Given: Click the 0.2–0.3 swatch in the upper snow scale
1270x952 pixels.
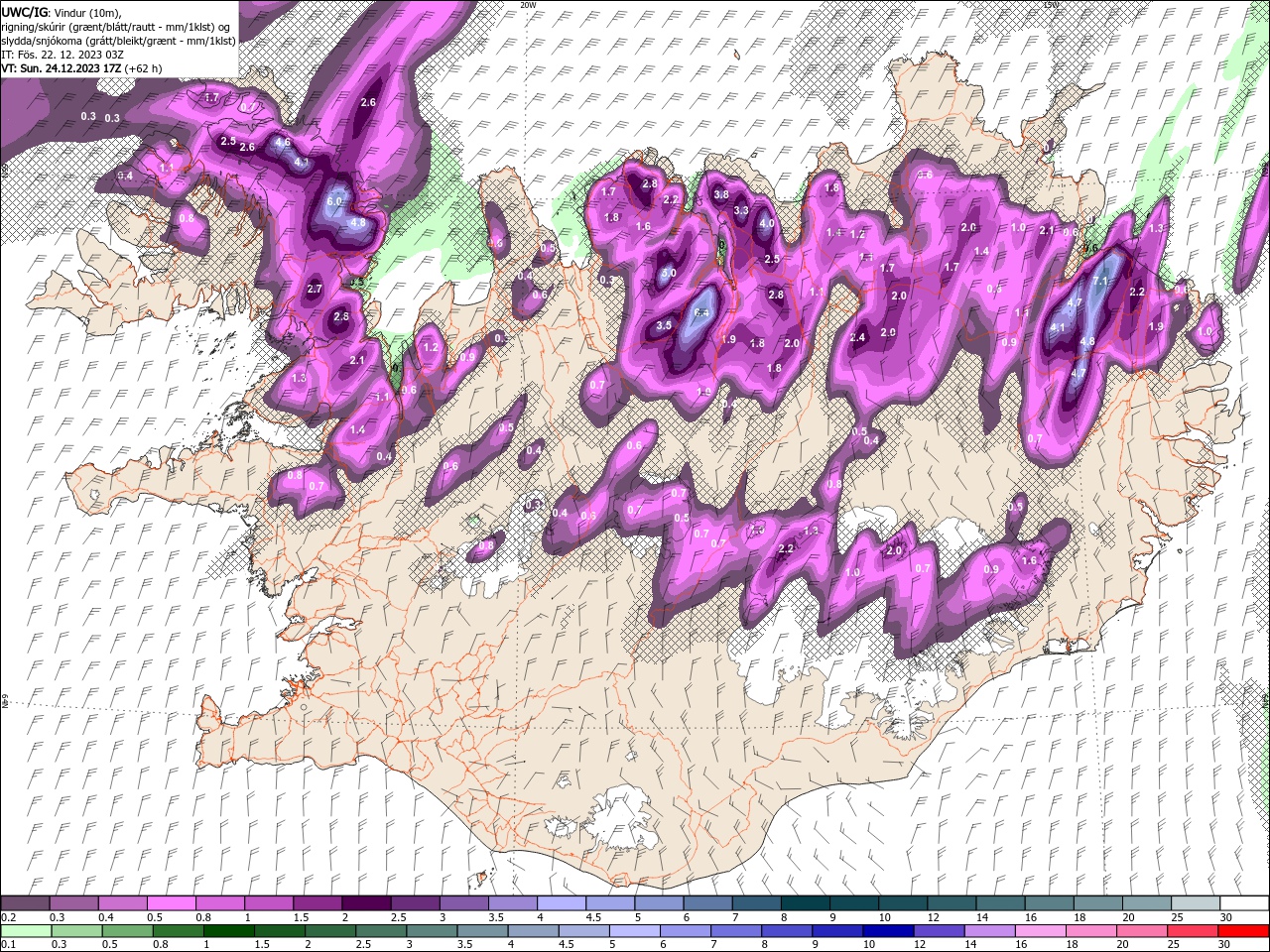Looking at the screenshot, I should pos(26,903).
